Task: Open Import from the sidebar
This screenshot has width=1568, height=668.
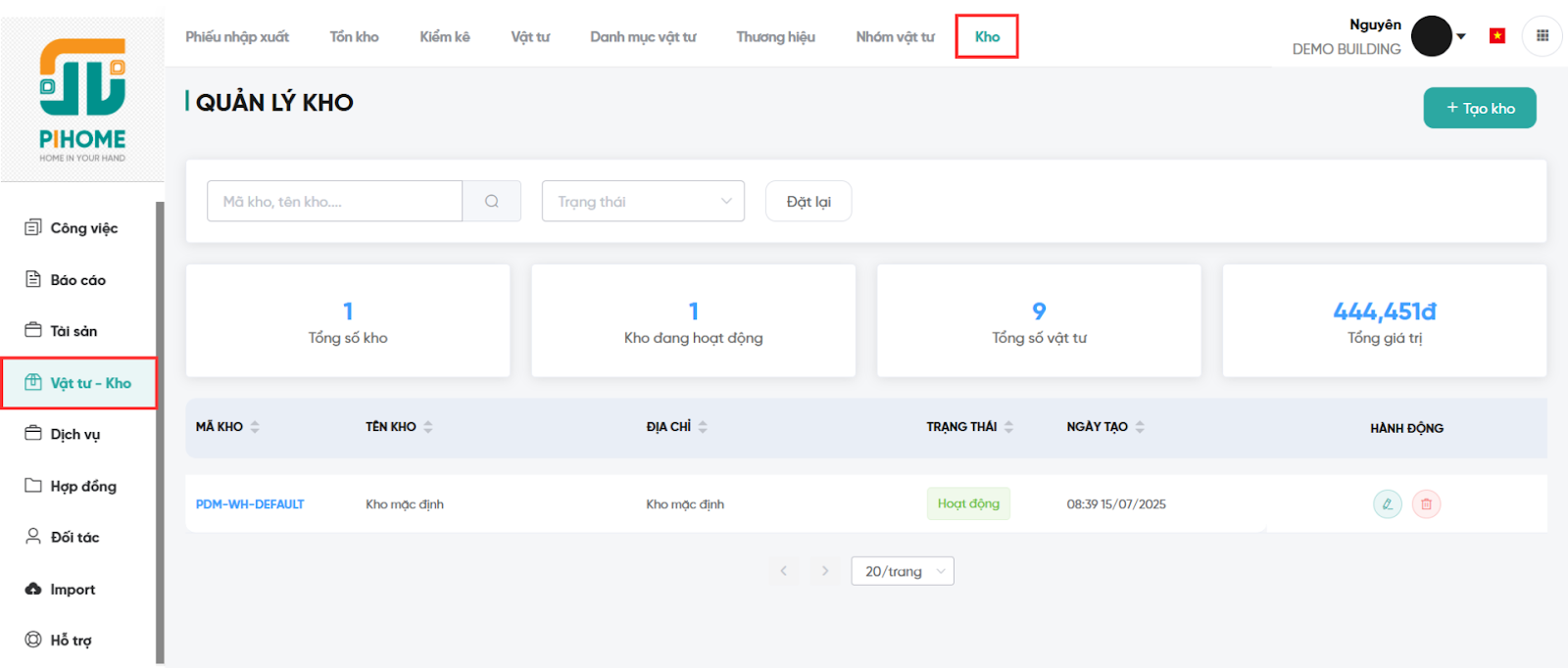Action: click(73, 590)
